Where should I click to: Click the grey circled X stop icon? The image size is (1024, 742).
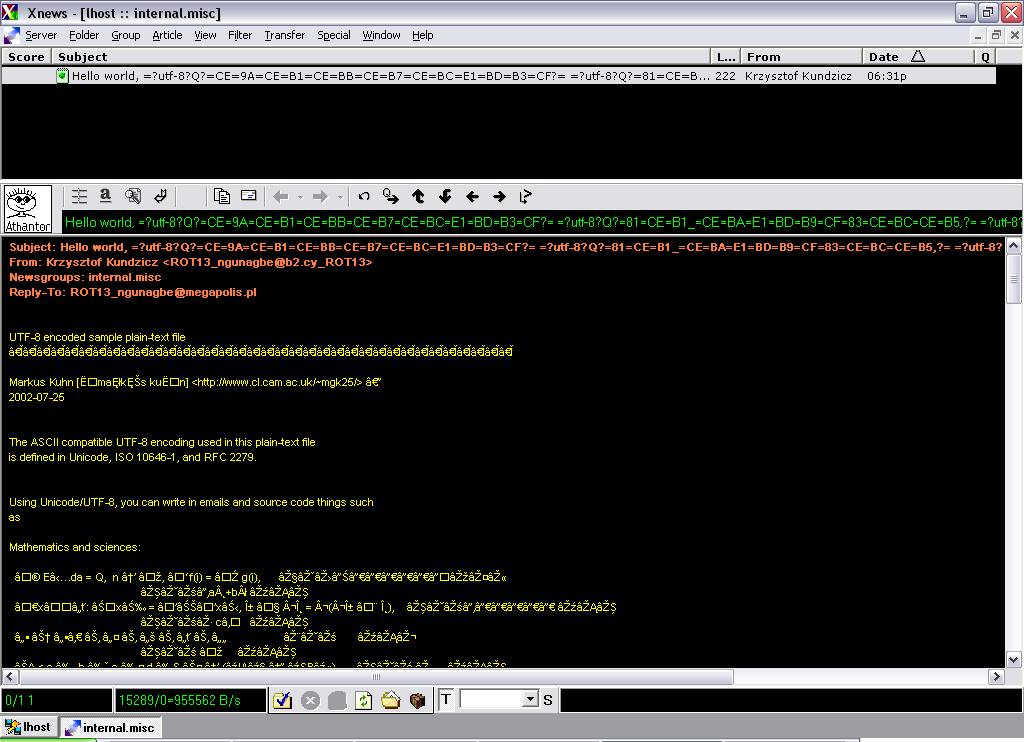[x=310, y=701]
